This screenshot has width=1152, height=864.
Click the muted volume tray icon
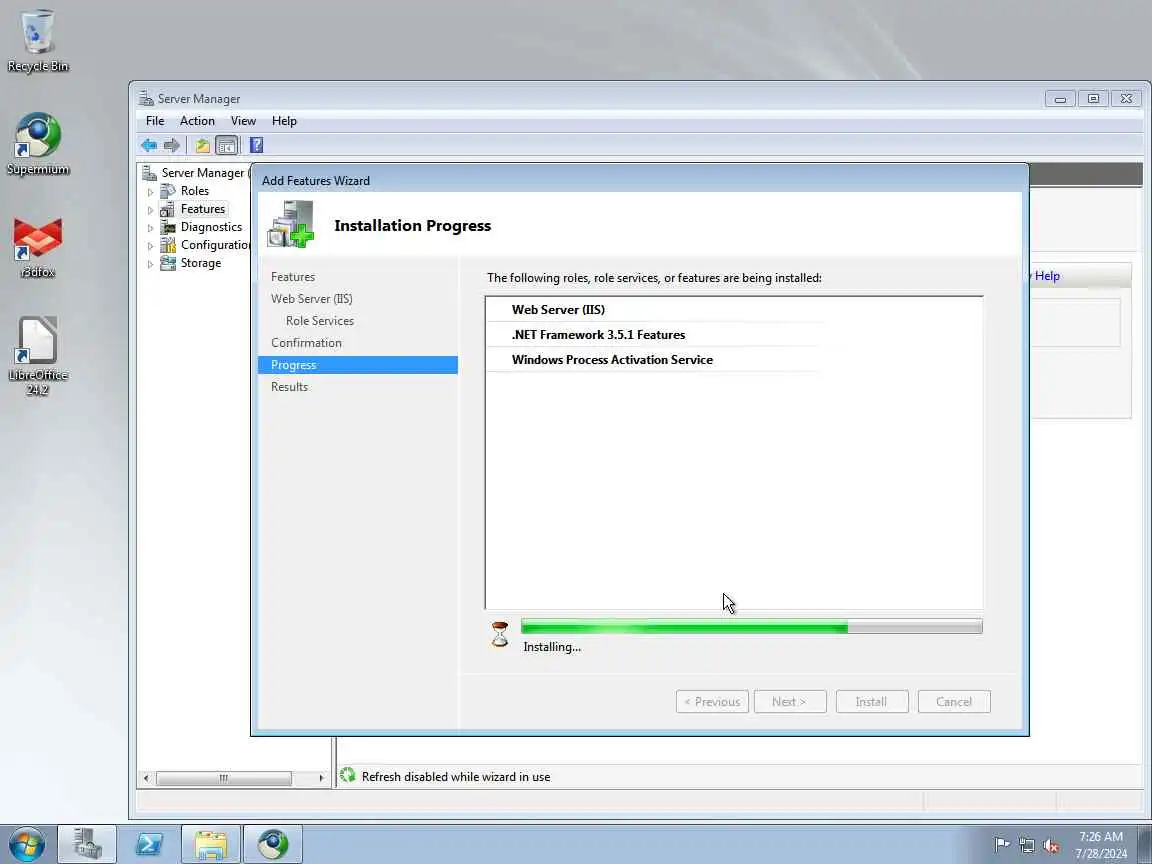[x=1051, y=845]
